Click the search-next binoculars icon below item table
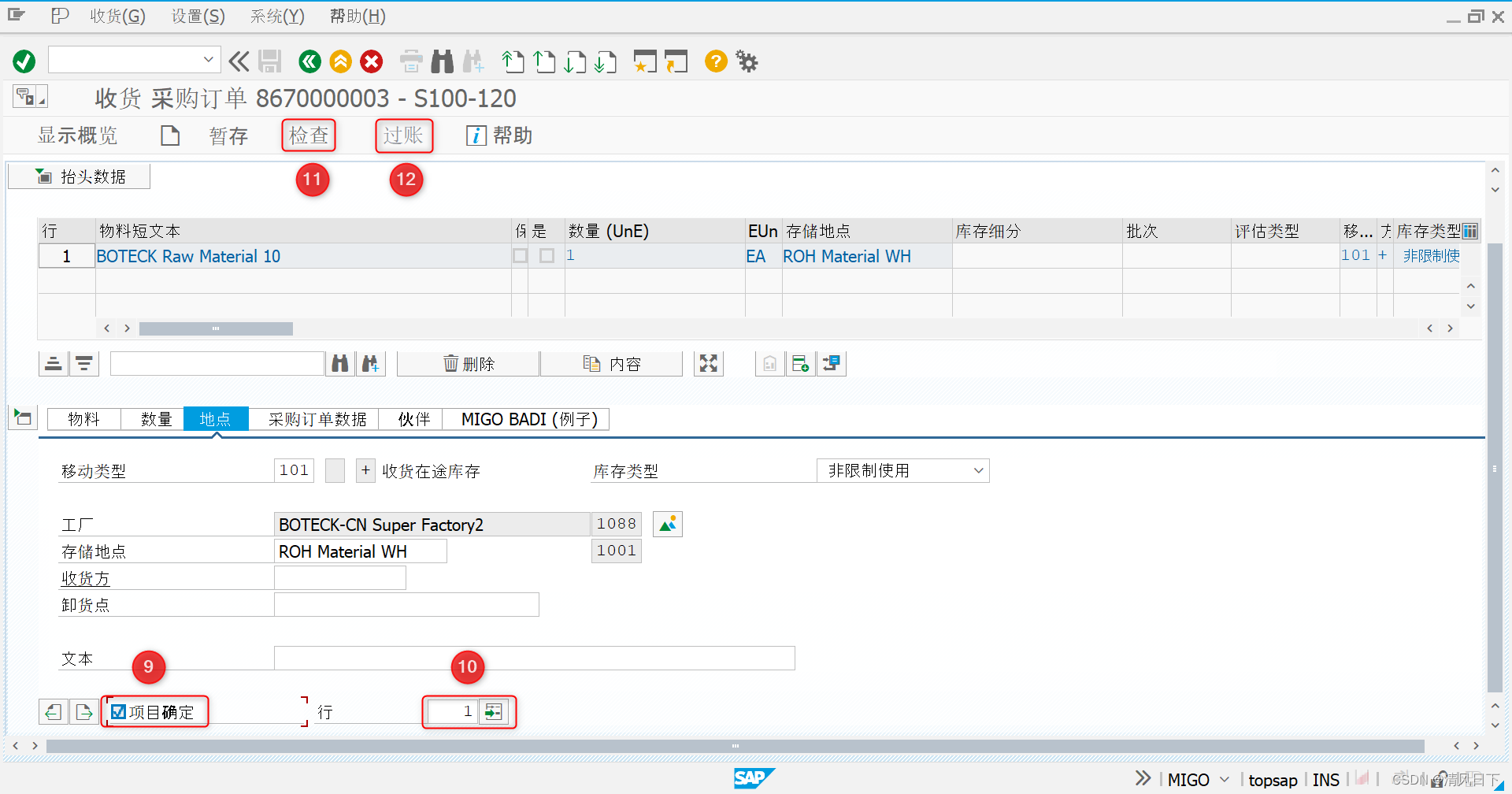1512x794 pixels. (x=370, y=363)
